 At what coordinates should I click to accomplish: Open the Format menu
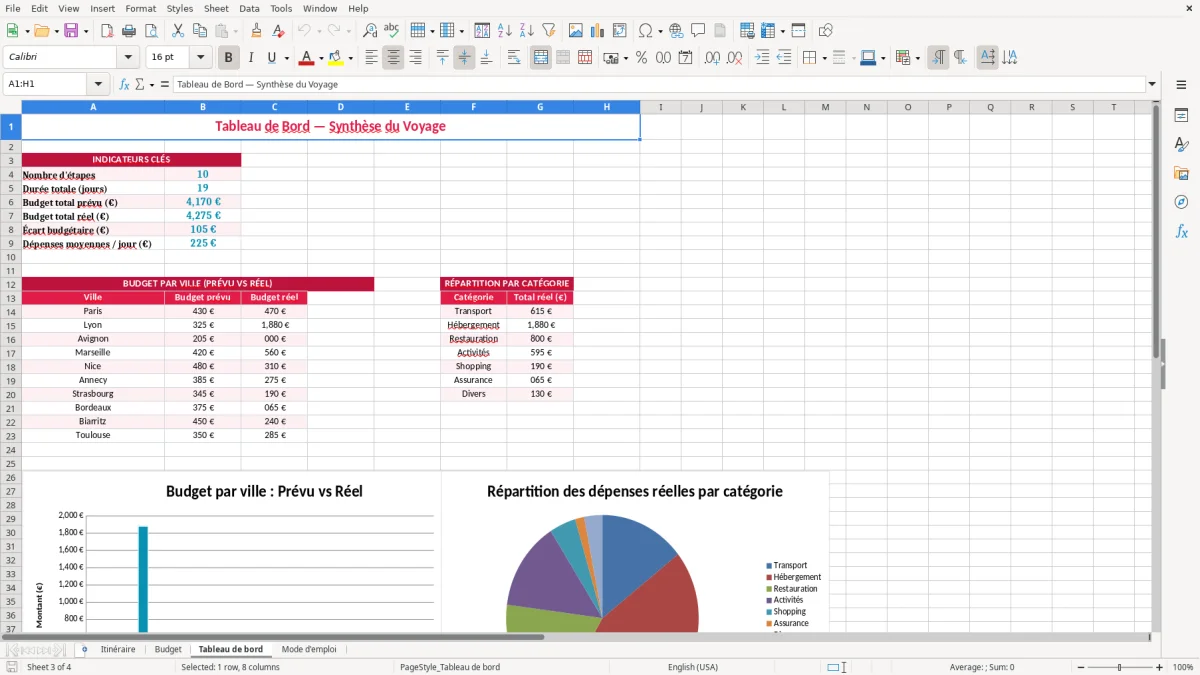(x=141, y=8)
